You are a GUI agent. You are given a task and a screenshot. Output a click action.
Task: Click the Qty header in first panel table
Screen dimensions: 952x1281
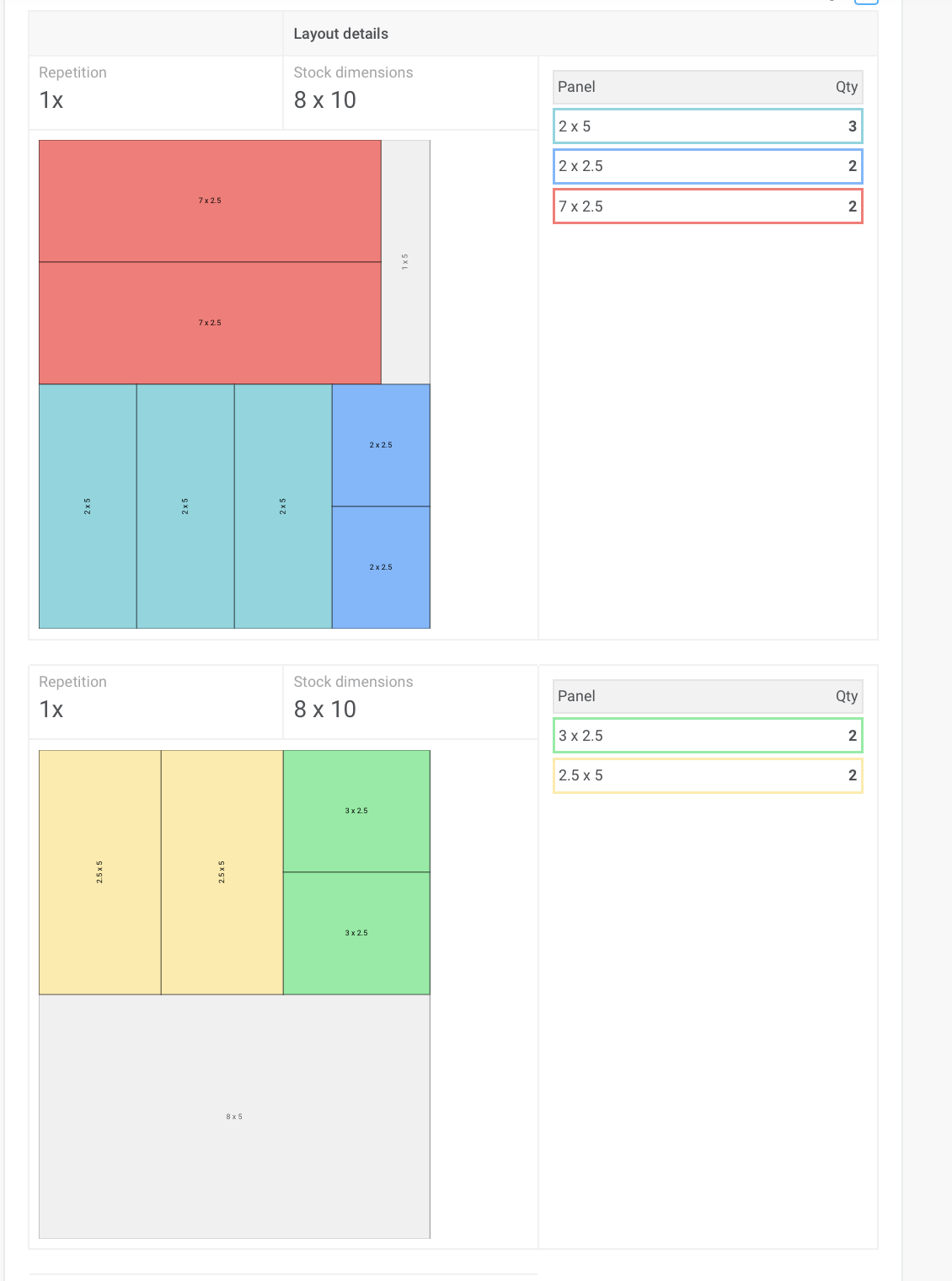coord(846,87)
